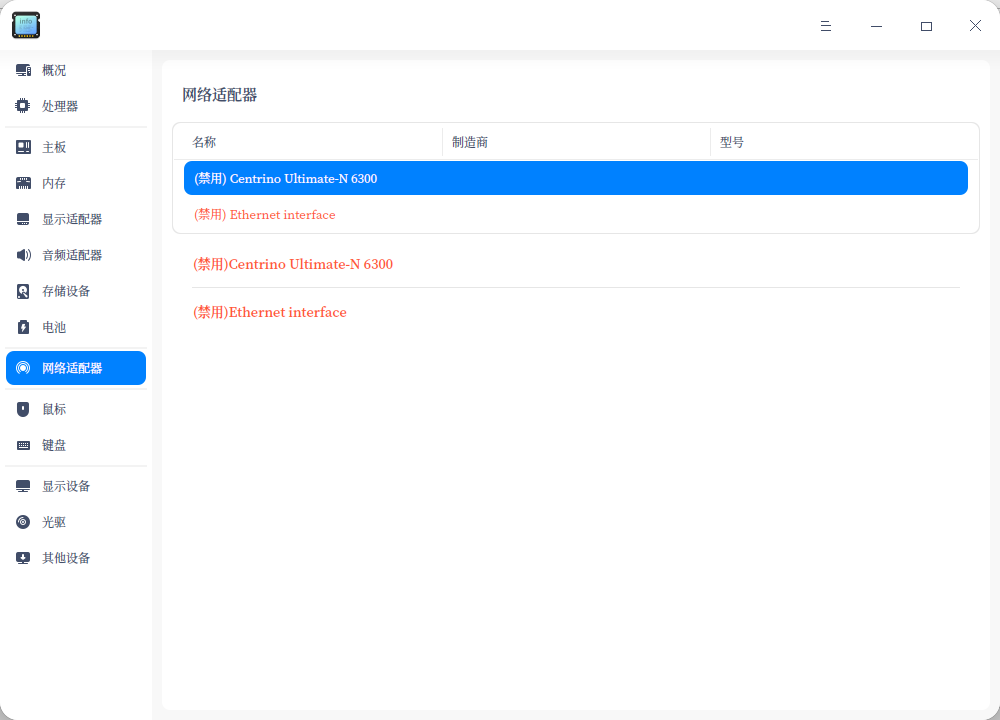This screenshot has width=1000, height=720.
Task: Open the 主板 motherboard icon
Action: [x=23, y=147]
